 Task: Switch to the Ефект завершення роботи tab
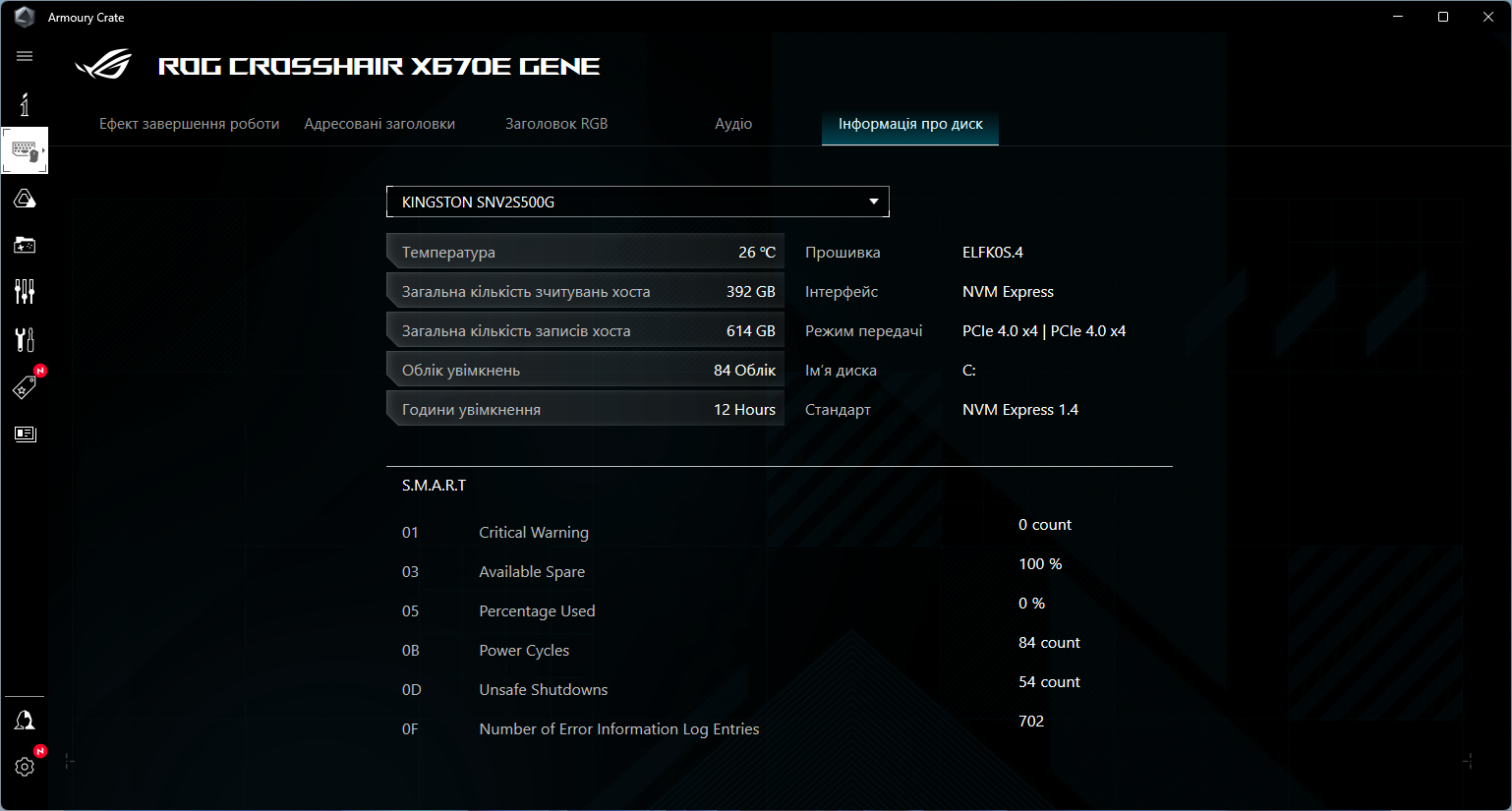190,124
